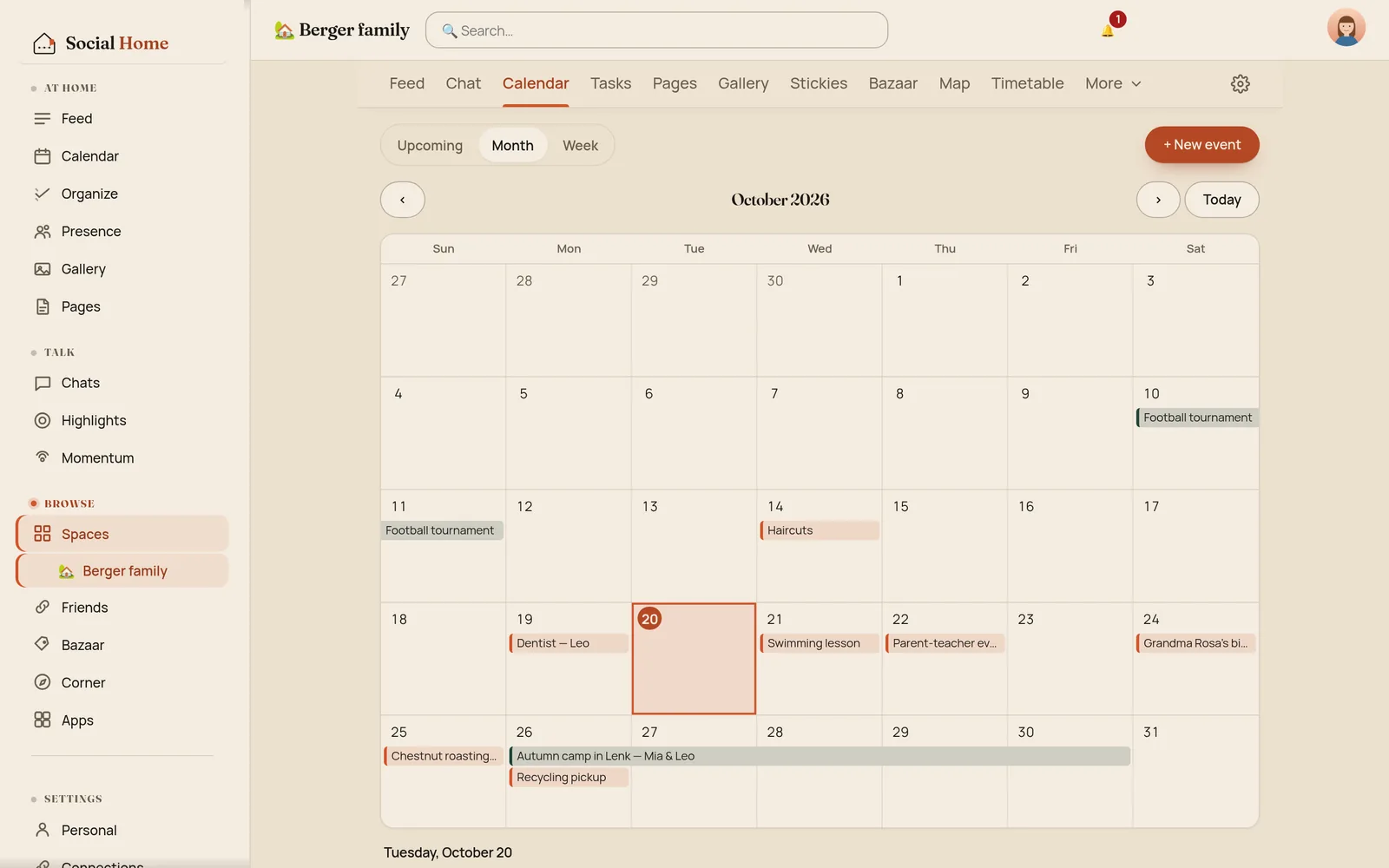Open Bazaar in the sidebar

click(x=122, y=645)
